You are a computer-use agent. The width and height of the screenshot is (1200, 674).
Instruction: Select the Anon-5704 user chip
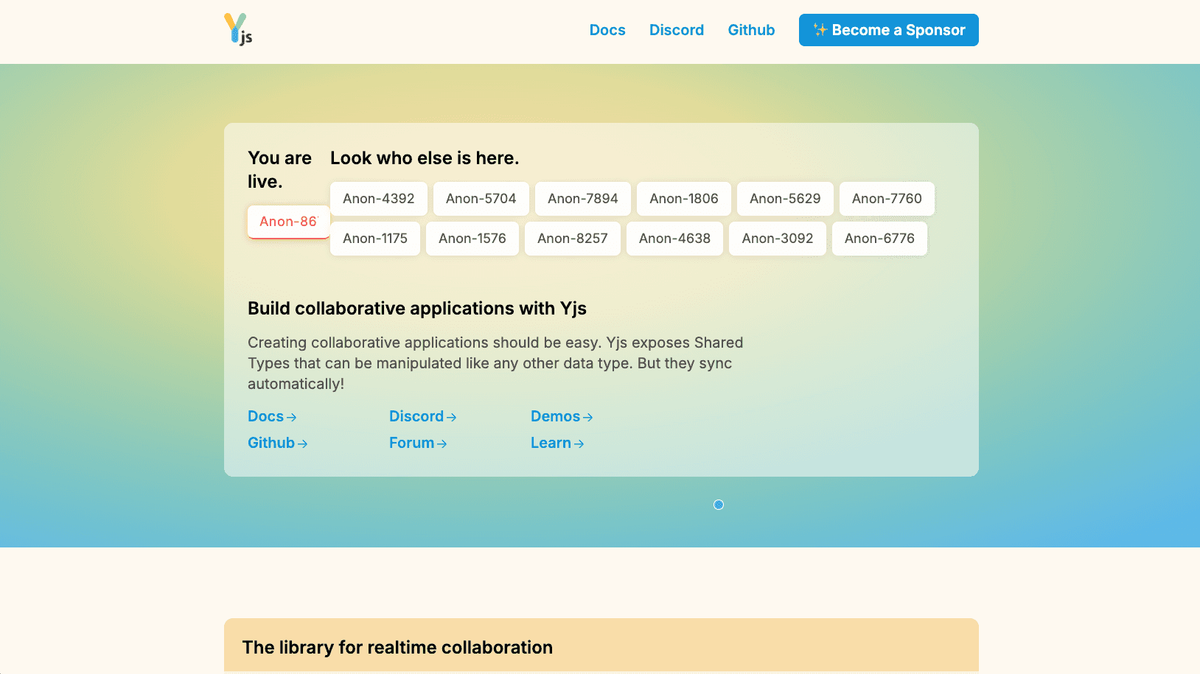(x=481, y=198)
